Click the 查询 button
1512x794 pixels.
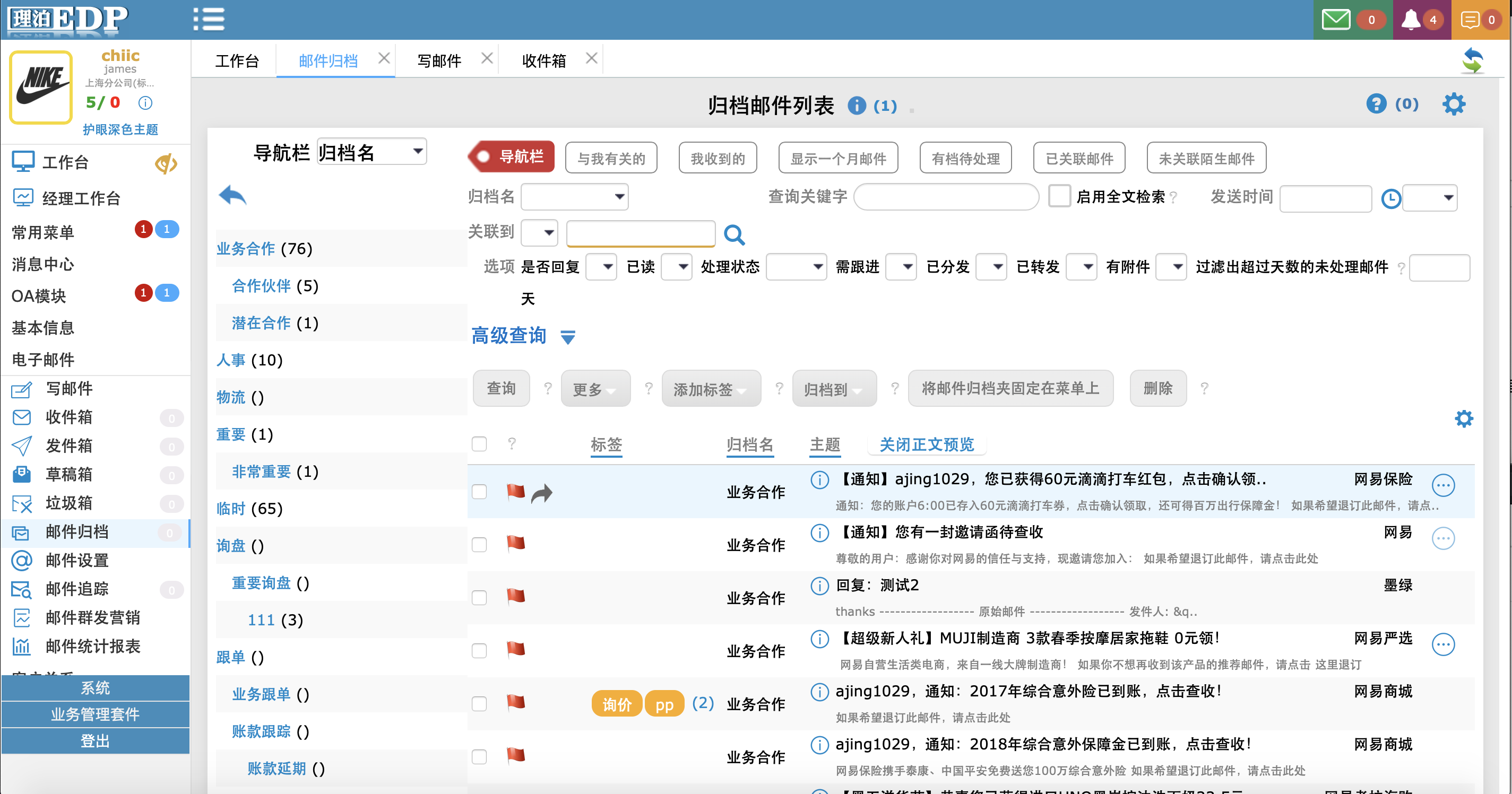coord(500,388)
